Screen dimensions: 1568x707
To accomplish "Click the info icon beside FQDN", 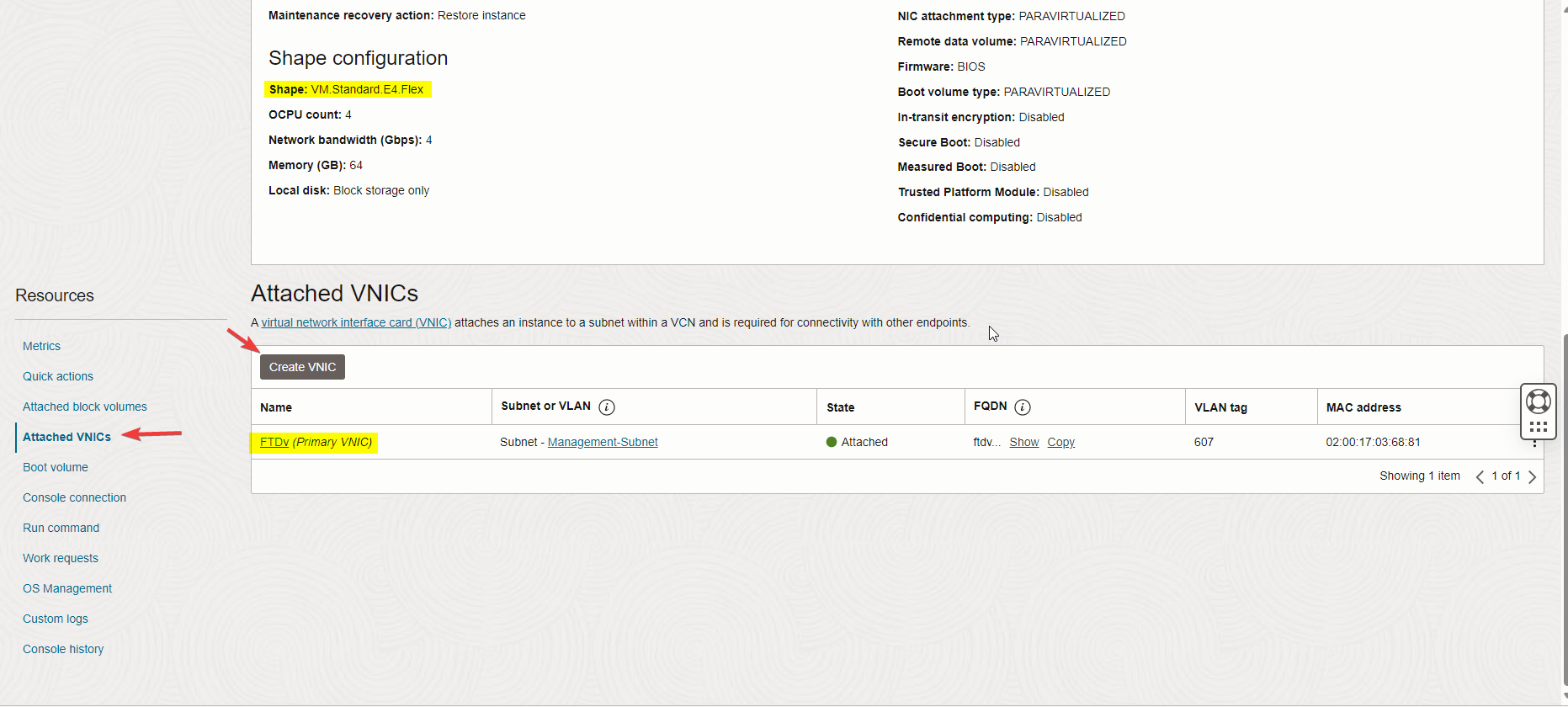I will (1022, 407).
